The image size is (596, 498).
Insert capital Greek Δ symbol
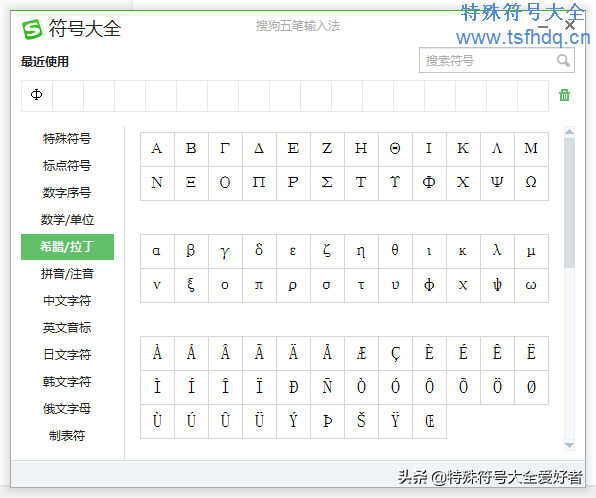pyautogui.click(x=259, y=149)
